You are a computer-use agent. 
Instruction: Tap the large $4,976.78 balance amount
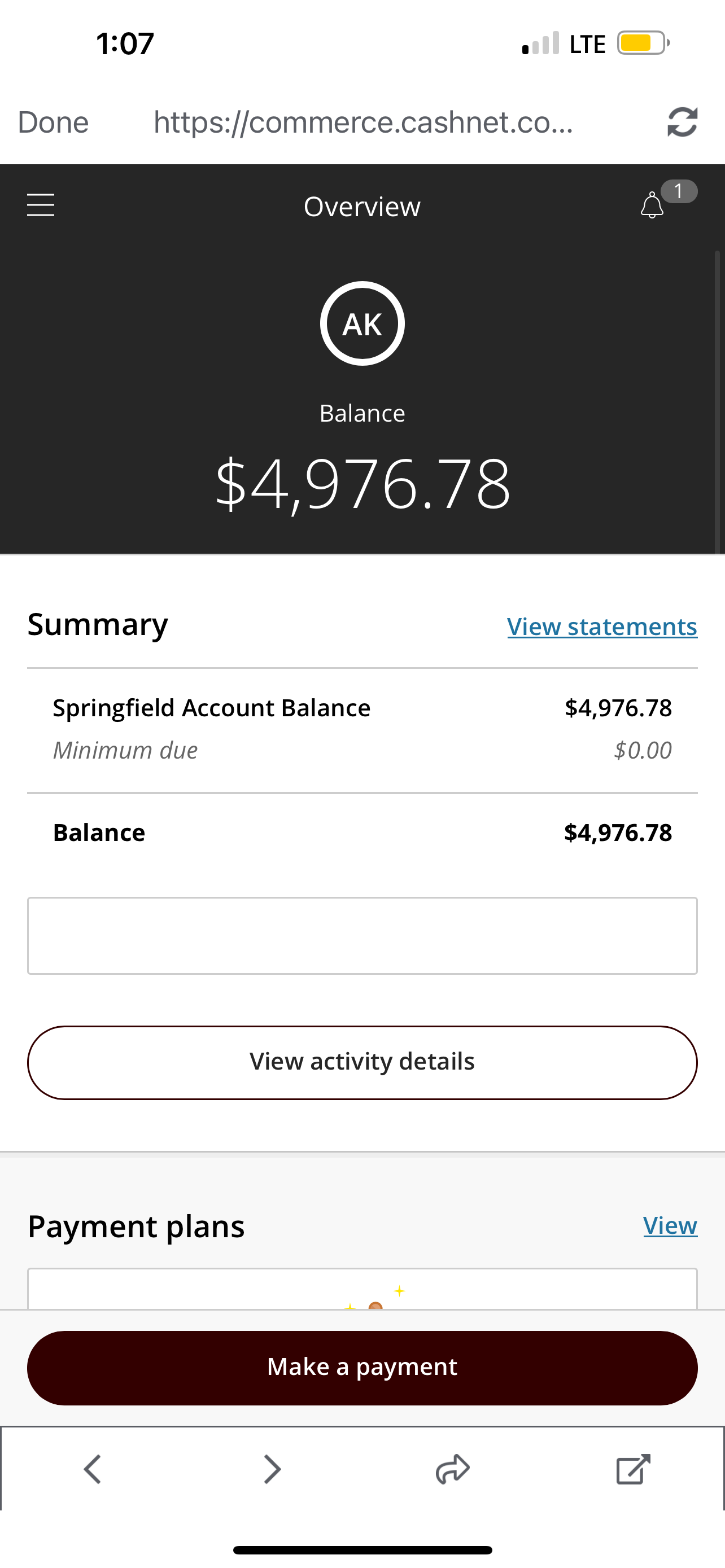pos(363,484)
